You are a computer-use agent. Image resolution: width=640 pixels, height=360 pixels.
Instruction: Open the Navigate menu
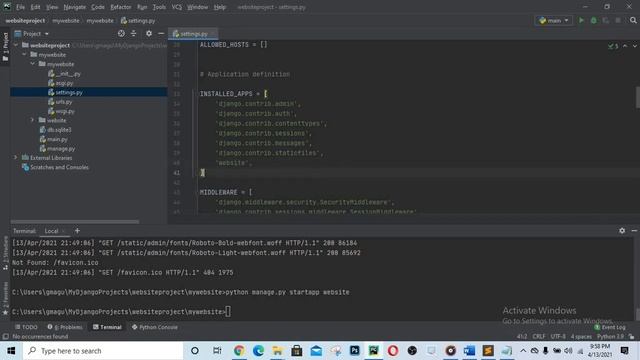tap(75, 7)
